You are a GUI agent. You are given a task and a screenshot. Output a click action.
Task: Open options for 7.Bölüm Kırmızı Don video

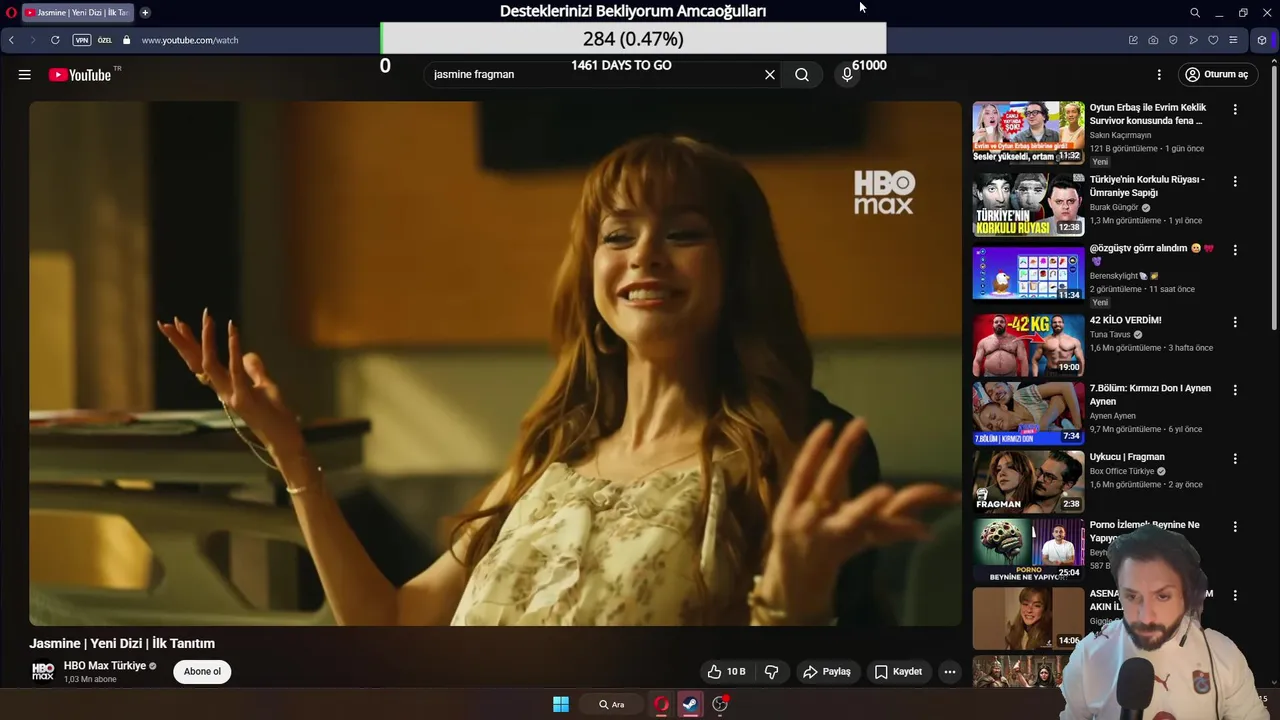point(1235,390)
